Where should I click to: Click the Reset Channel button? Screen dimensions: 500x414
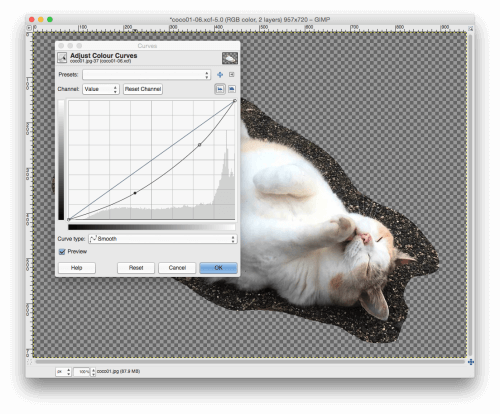coord(143,89)
